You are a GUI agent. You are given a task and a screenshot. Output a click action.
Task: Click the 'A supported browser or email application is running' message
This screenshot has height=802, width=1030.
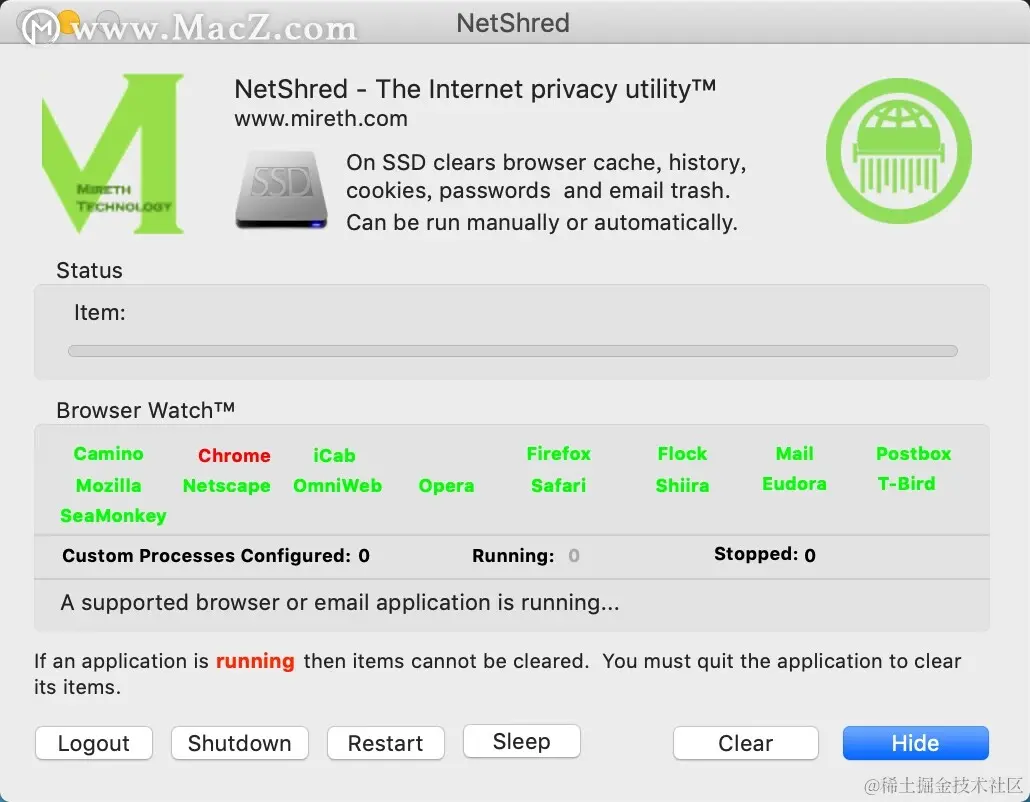point(340,602)
